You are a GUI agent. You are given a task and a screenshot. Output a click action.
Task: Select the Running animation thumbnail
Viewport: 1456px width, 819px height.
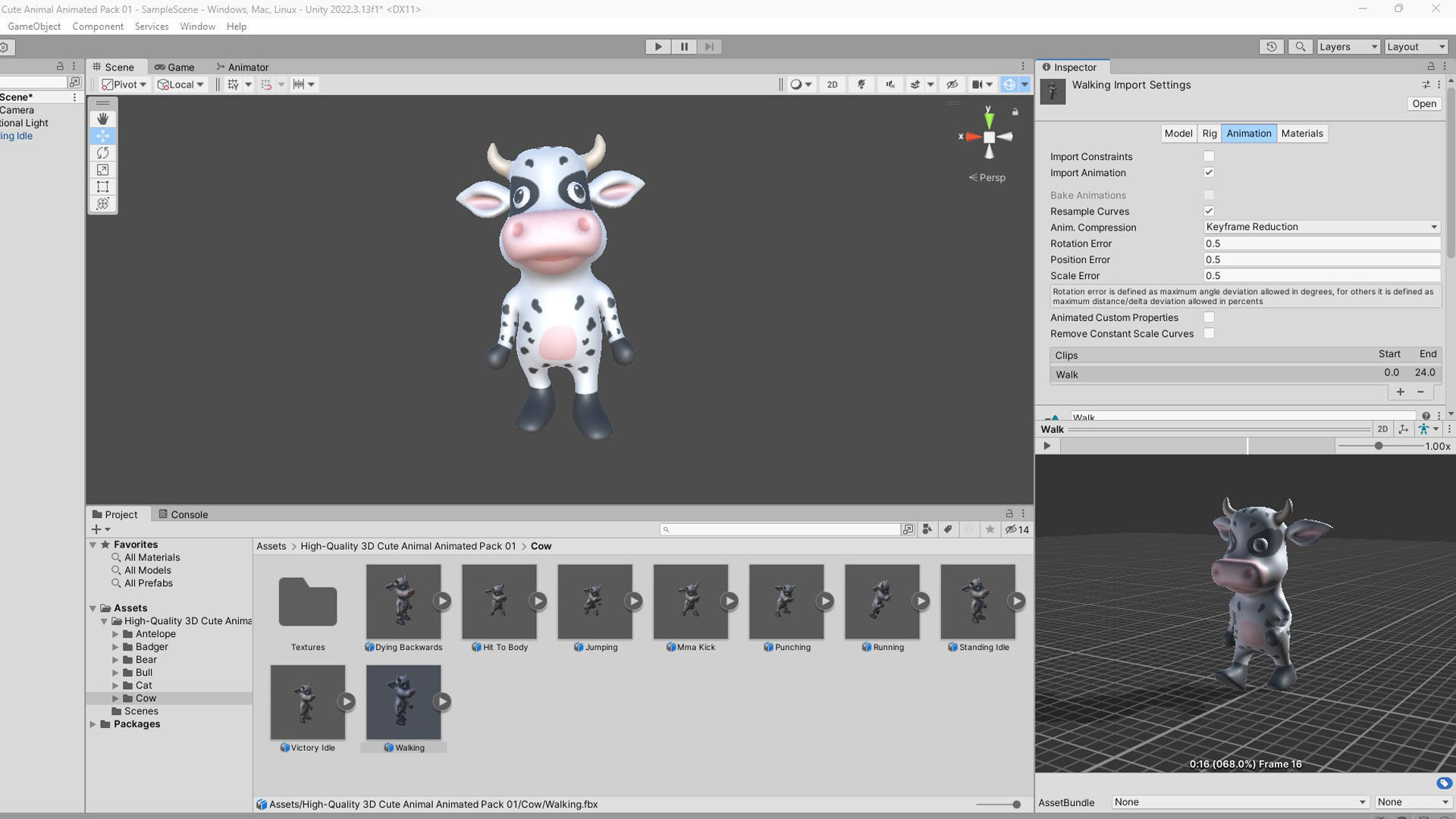[881, 601]
